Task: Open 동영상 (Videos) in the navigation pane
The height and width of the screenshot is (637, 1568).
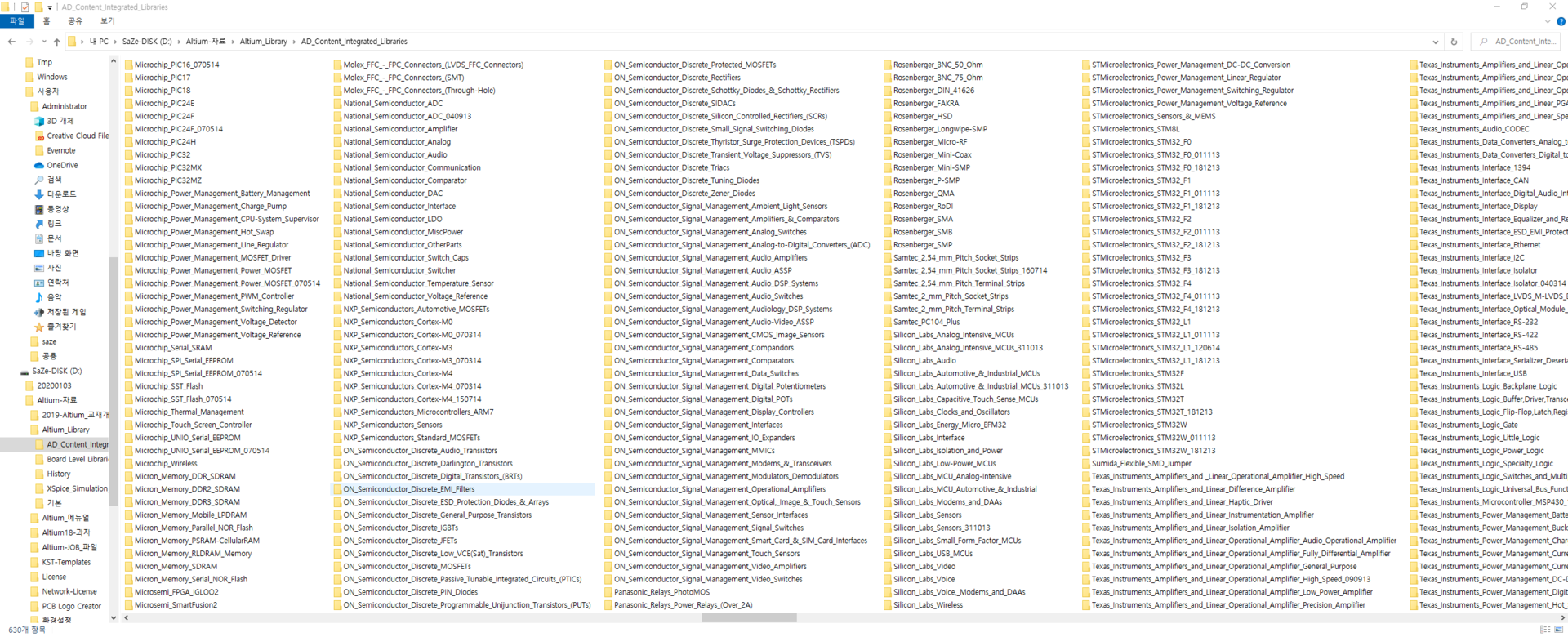Action: click(x=51, y=209)
